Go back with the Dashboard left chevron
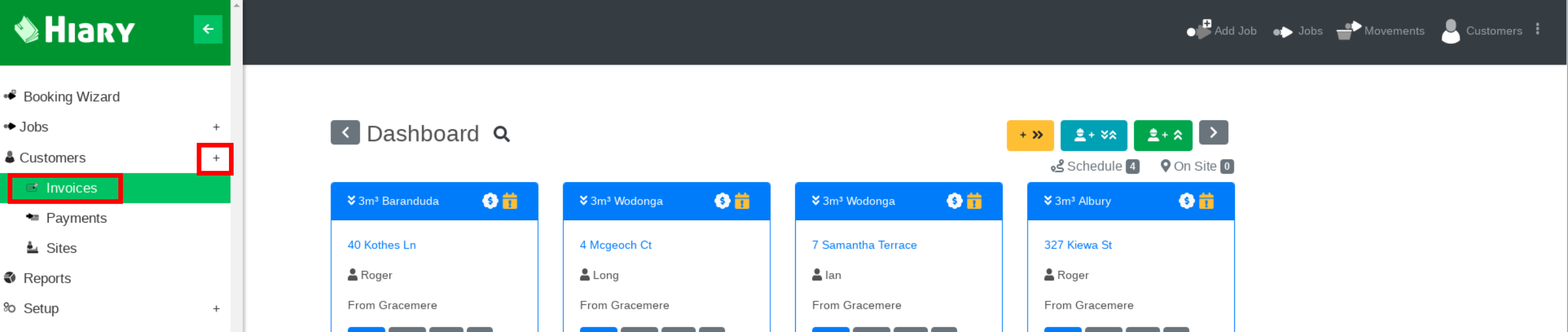 point(345,132)
